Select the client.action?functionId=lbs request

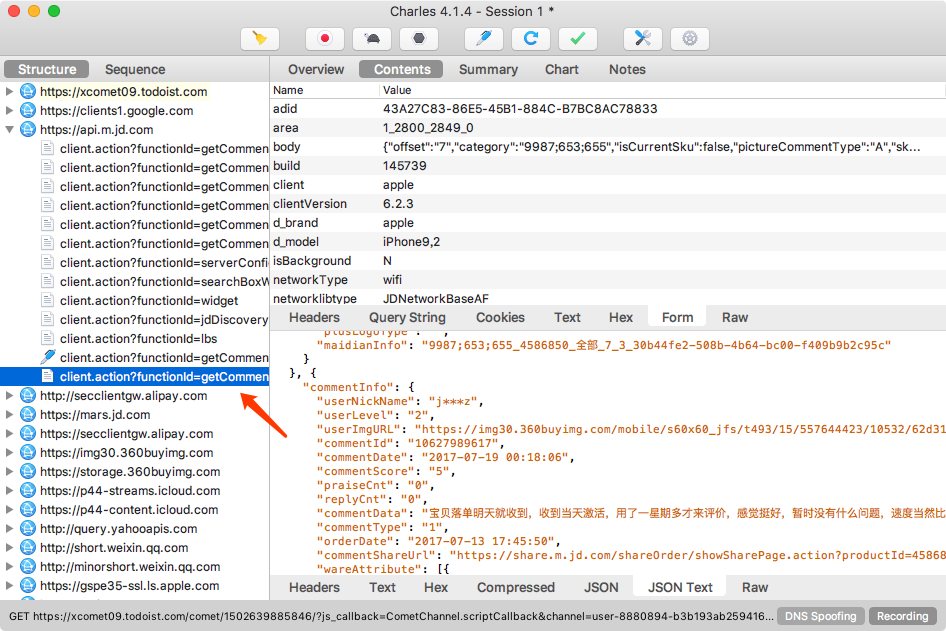pyautogui.click(x=139, y=339)
